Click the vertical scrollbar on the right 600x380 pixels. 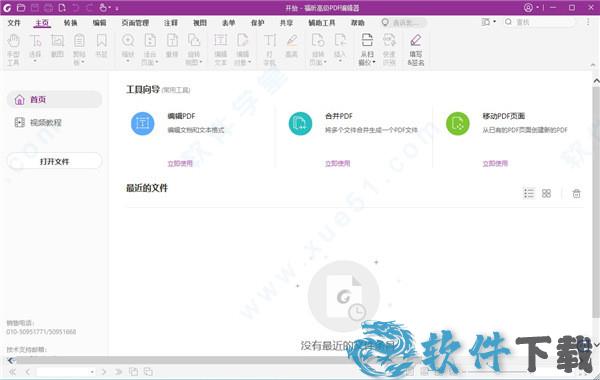tap(596, 201)
